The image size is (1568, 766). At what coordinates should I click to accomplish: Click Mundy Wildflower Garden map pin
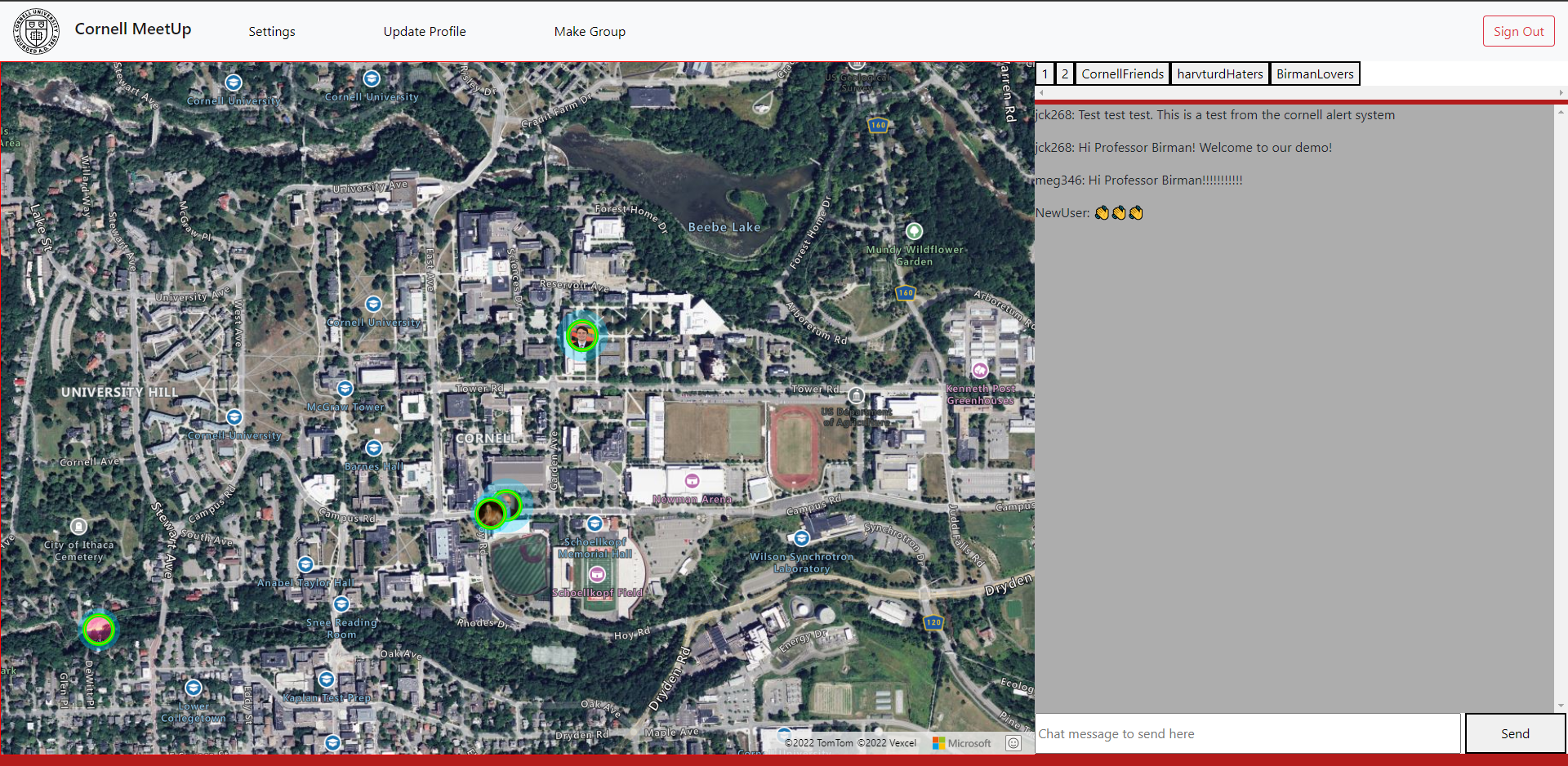(x=914, y=231)
